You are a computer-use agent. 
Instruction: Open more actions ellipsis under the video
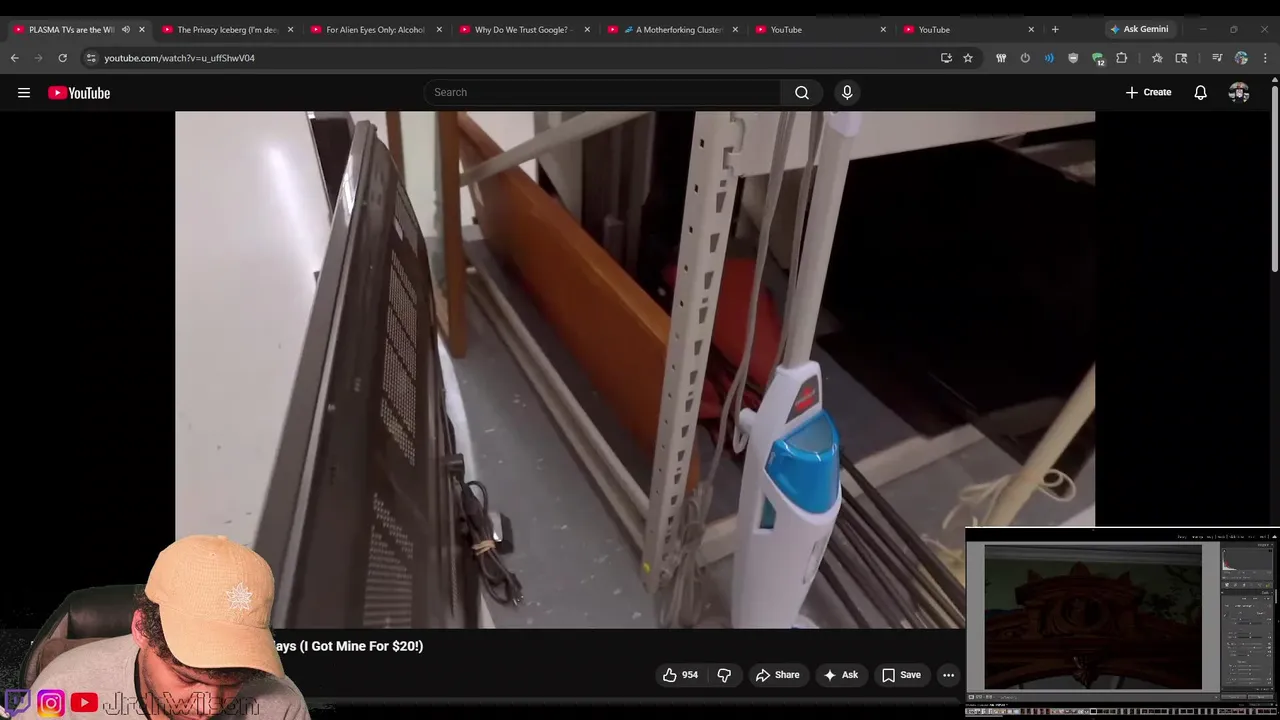[x=948, y=675]
